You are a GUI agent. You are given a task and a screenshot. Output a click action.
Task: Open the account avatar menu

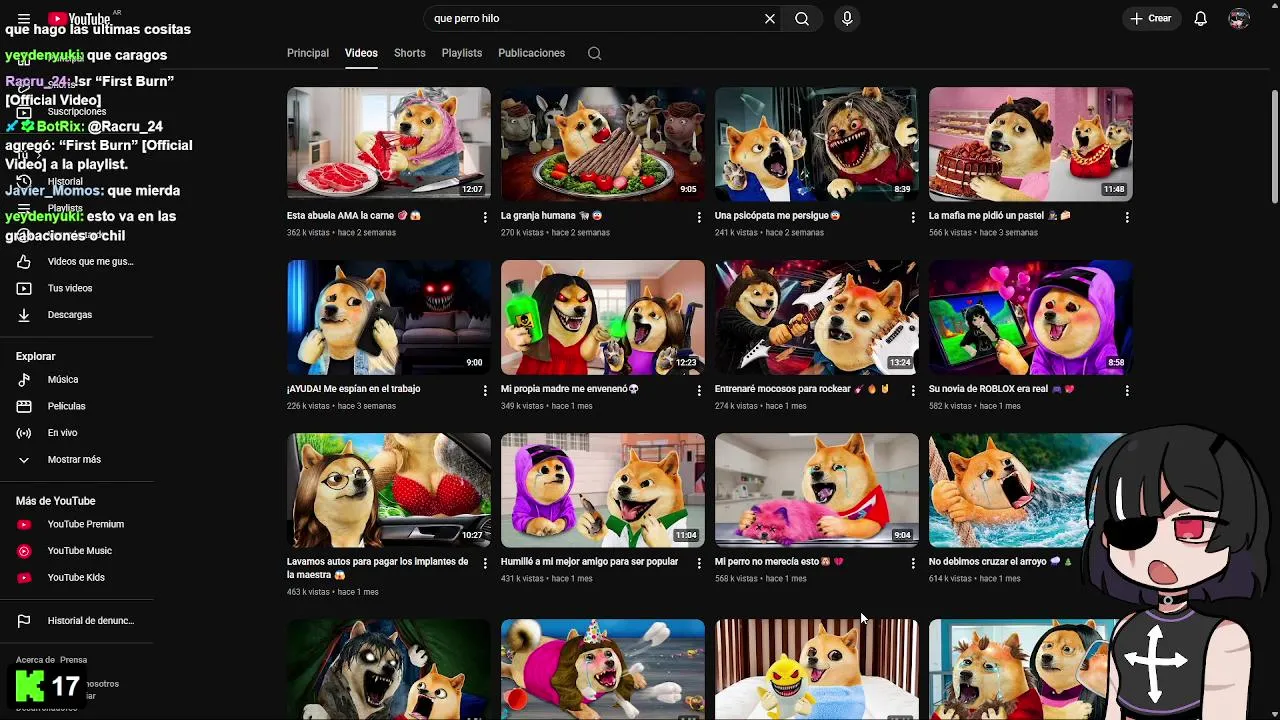pos(1239,18)
